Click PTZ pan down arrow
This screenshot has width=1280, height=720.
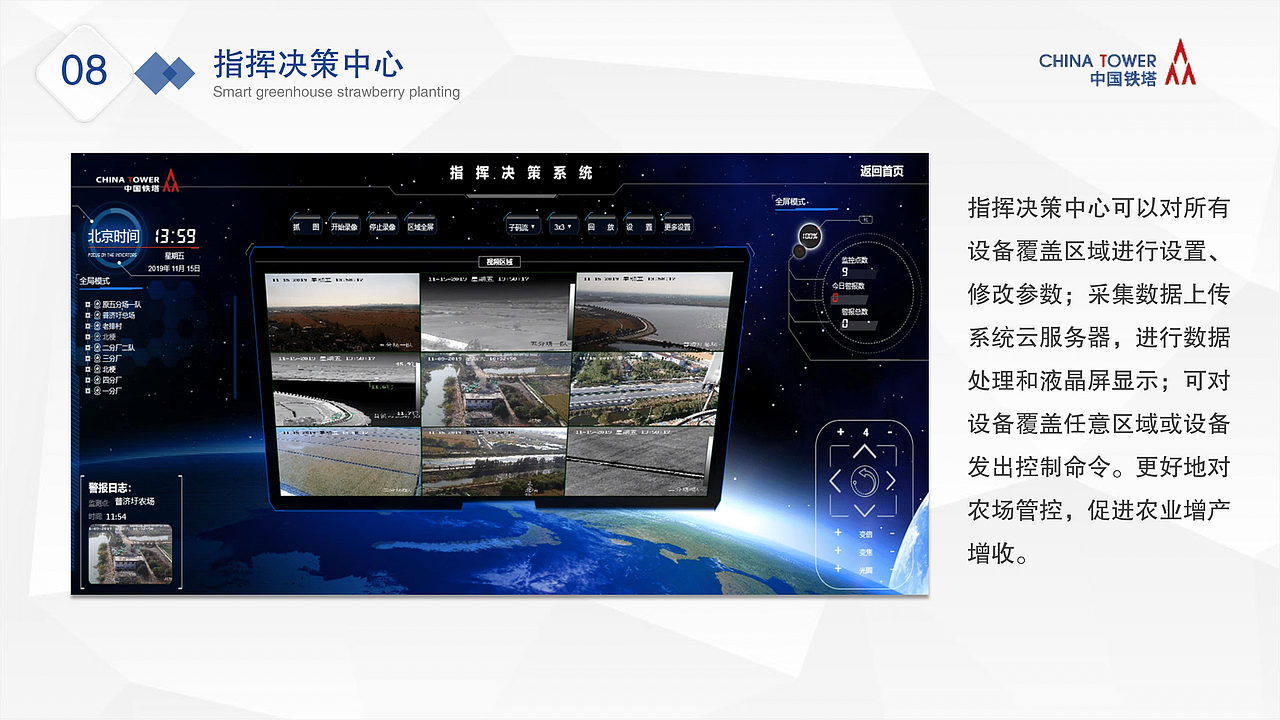[865, 510]
